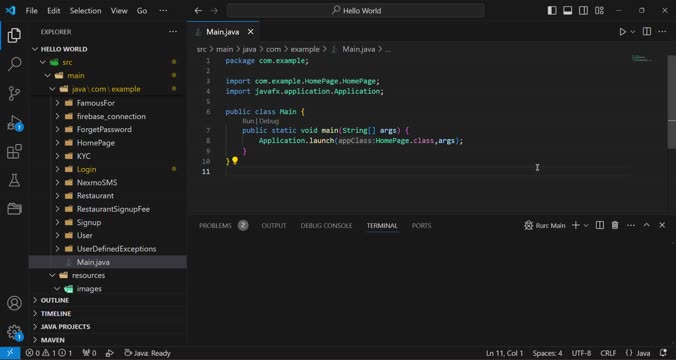Click Java: Ready status item
This screenshot has width=676, height=360.
pyautogui.click(x=147, y=353)
